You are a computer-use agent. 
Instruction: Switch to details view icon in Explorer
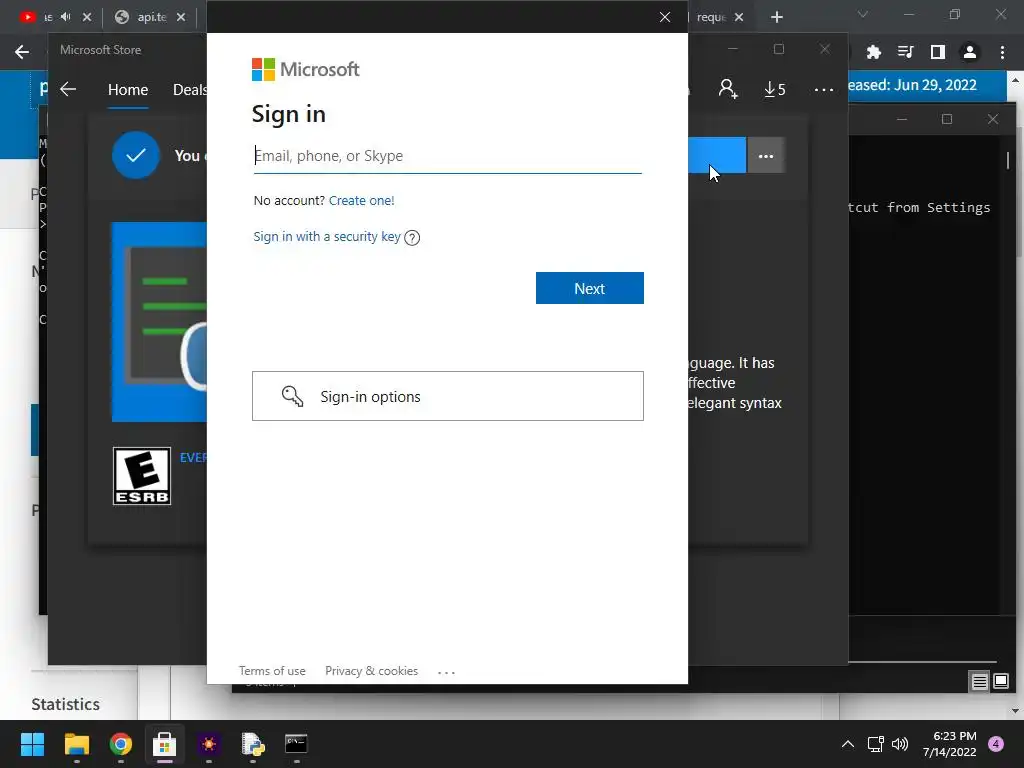pos(980,682)
